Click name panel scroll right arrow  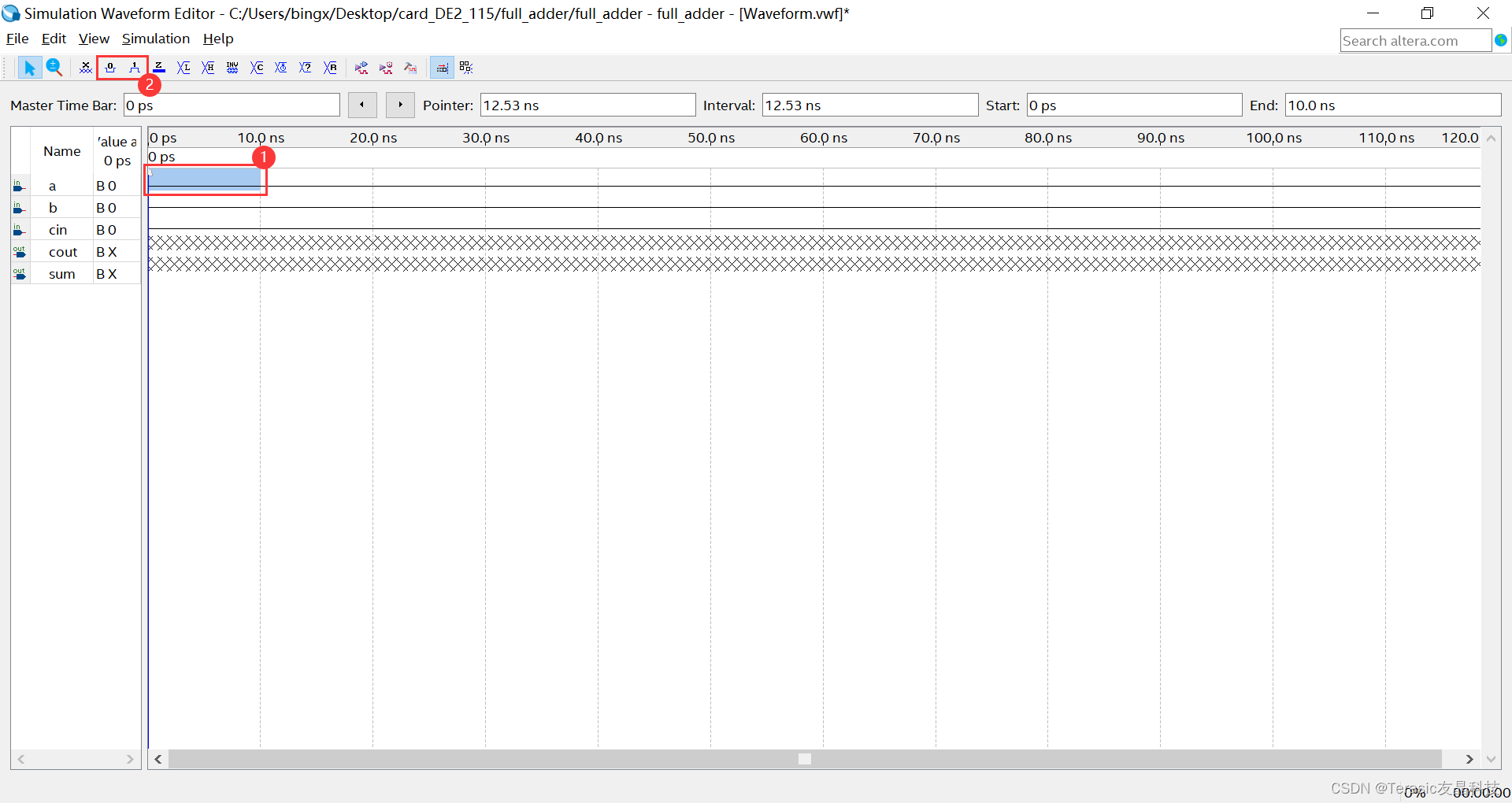[x=130, y=759]
